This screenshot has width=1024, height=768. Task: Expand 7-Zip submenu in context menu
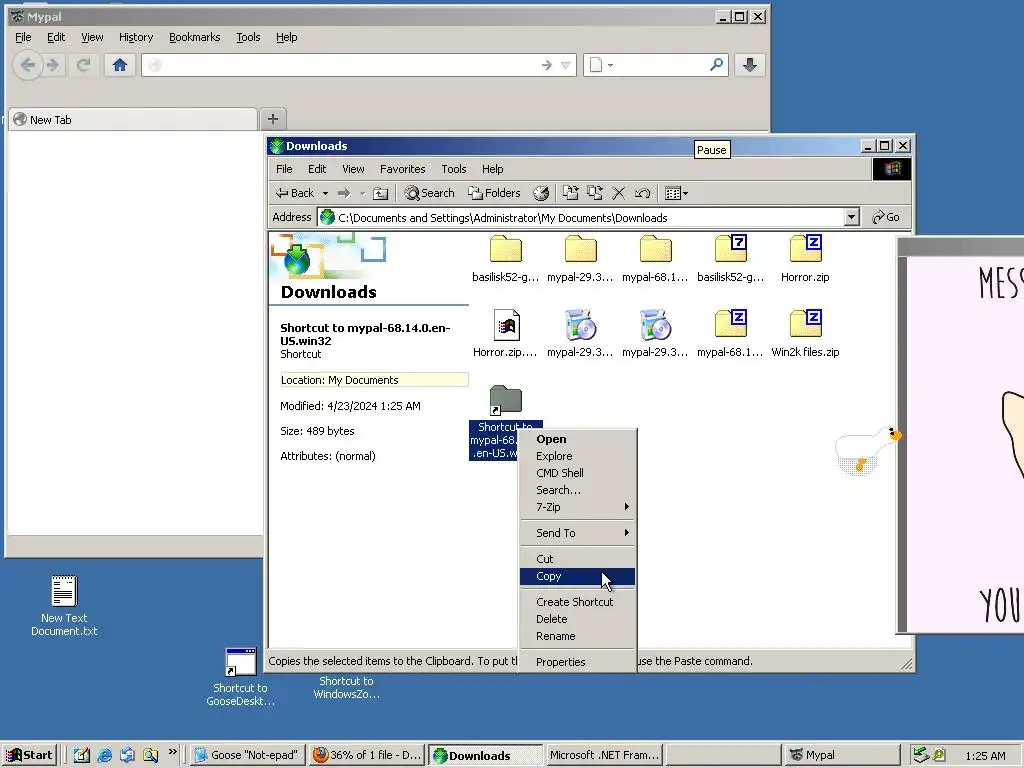click(x=577, y=507)
